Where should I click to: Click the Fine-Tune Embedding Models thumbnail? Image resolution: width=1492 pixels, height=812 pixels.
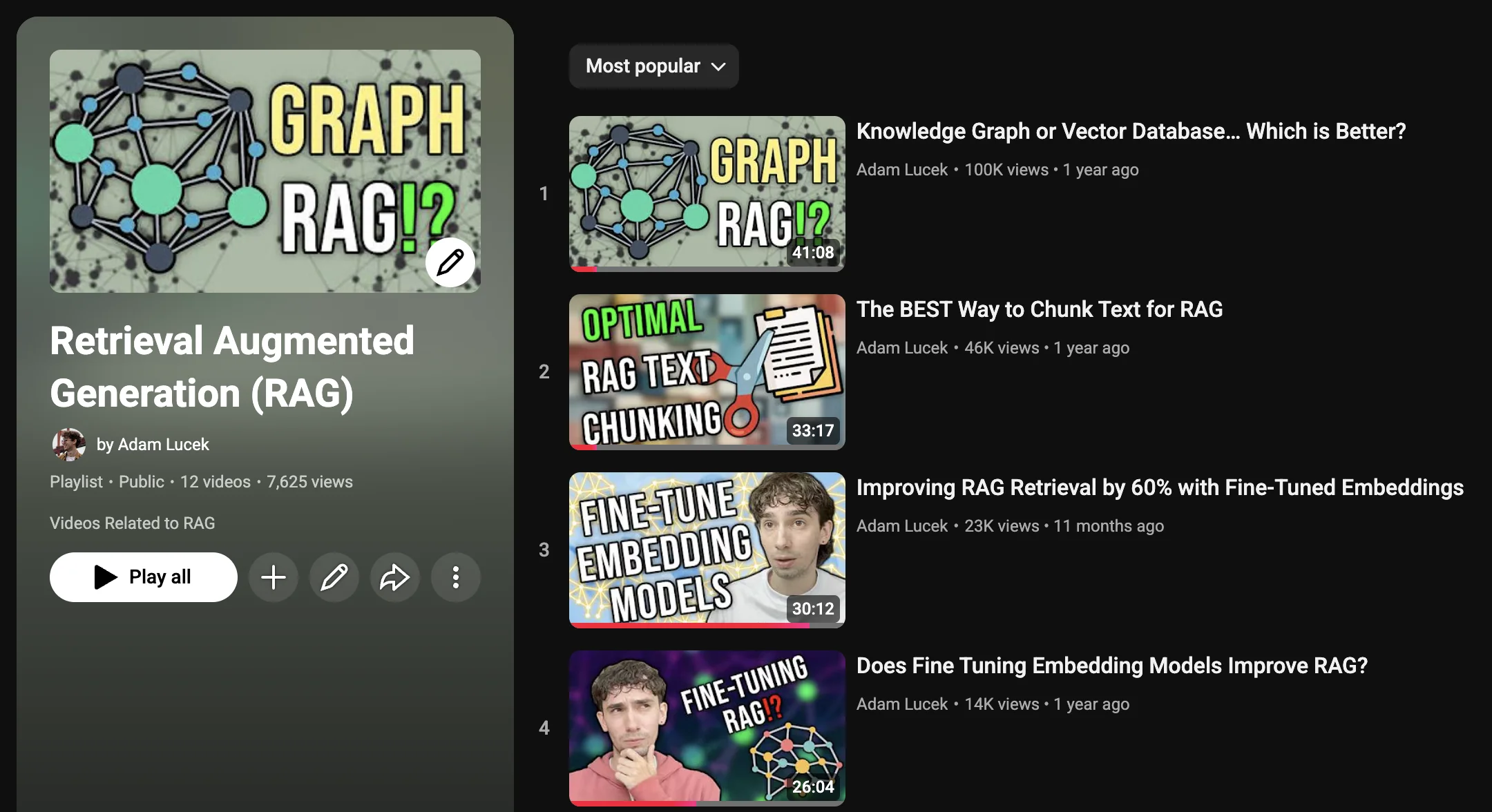pos(706,550)
